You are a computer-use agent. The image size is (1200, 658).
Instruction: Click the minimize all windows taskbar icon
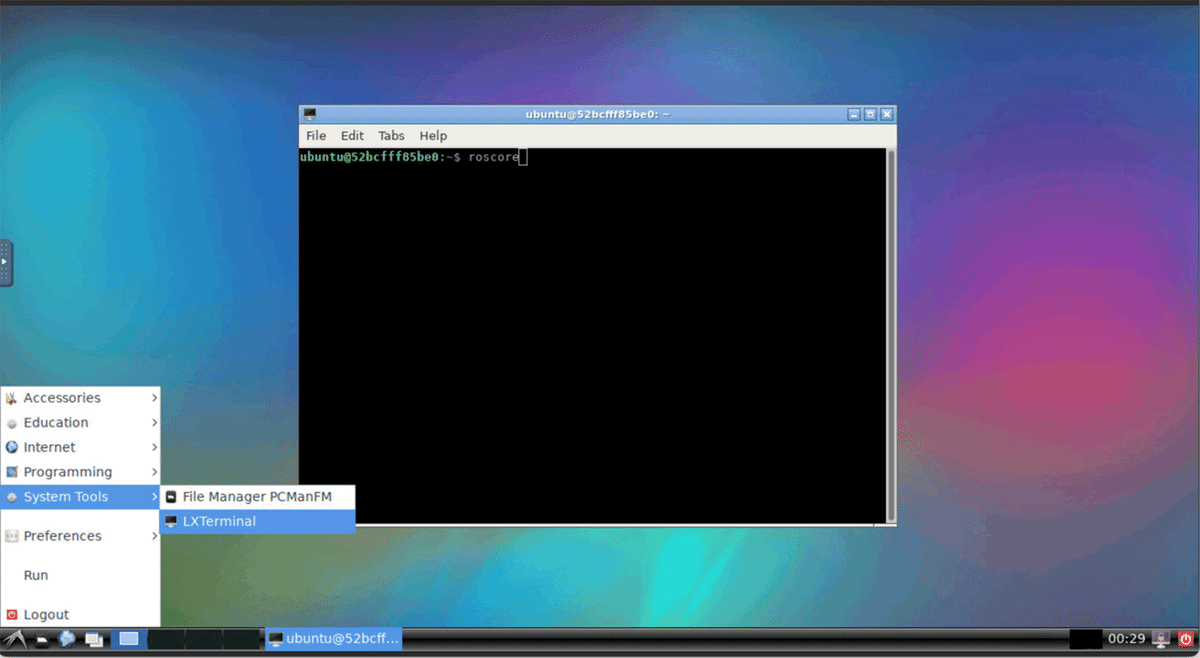coord(94,639)
